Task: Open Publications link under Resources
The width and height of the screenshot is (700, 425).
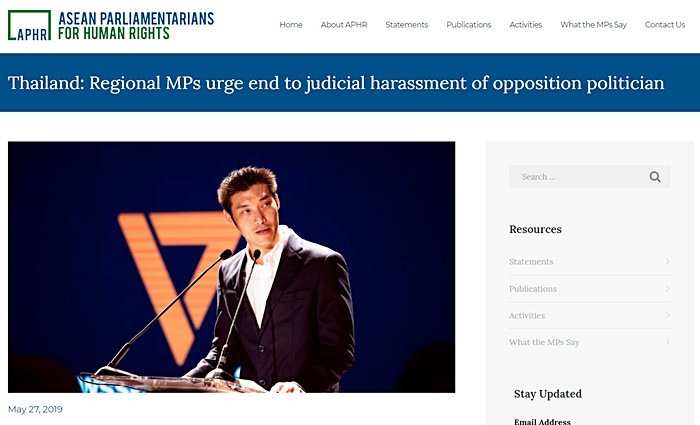Action: pos(533,289)
